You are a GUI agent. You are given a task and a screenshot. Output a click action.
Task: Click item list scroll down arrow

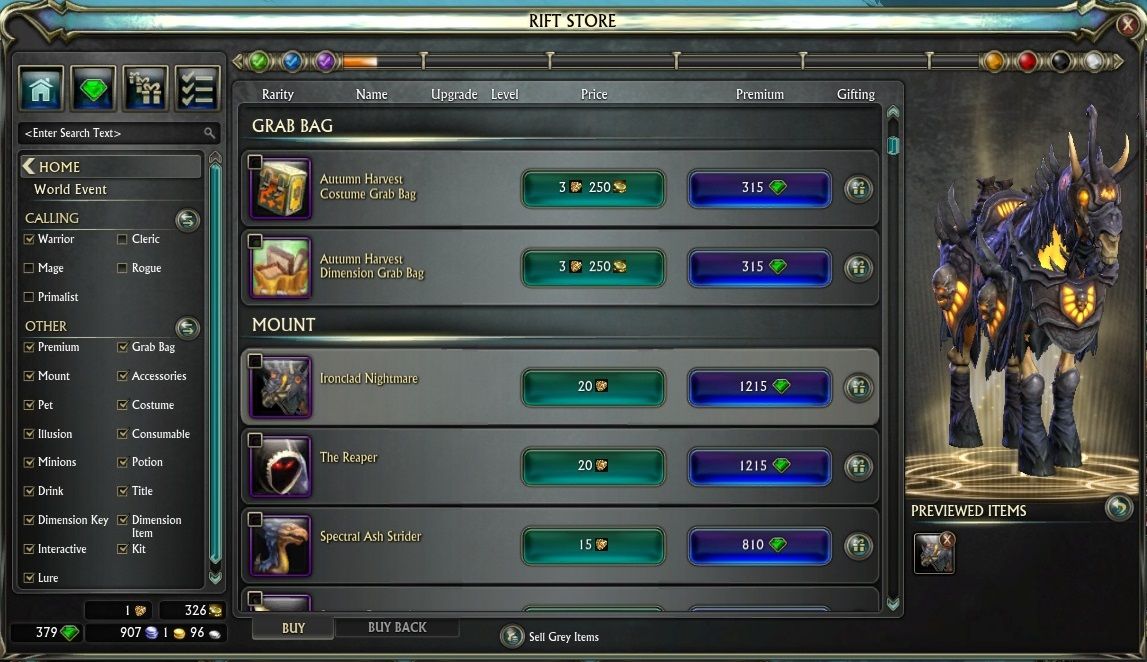[x=892, y=604]
